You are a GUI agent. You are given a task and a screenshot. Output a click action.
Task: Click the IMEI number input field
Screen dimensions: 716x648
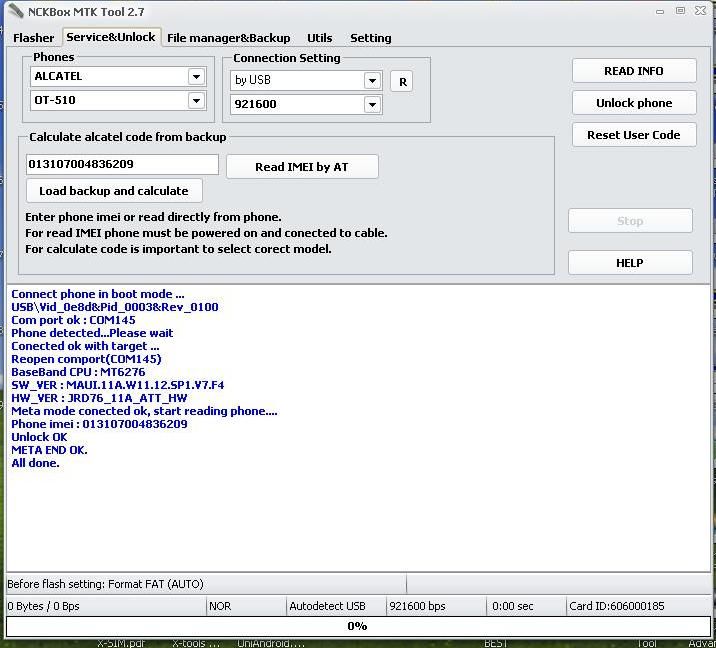coord(121,165)
